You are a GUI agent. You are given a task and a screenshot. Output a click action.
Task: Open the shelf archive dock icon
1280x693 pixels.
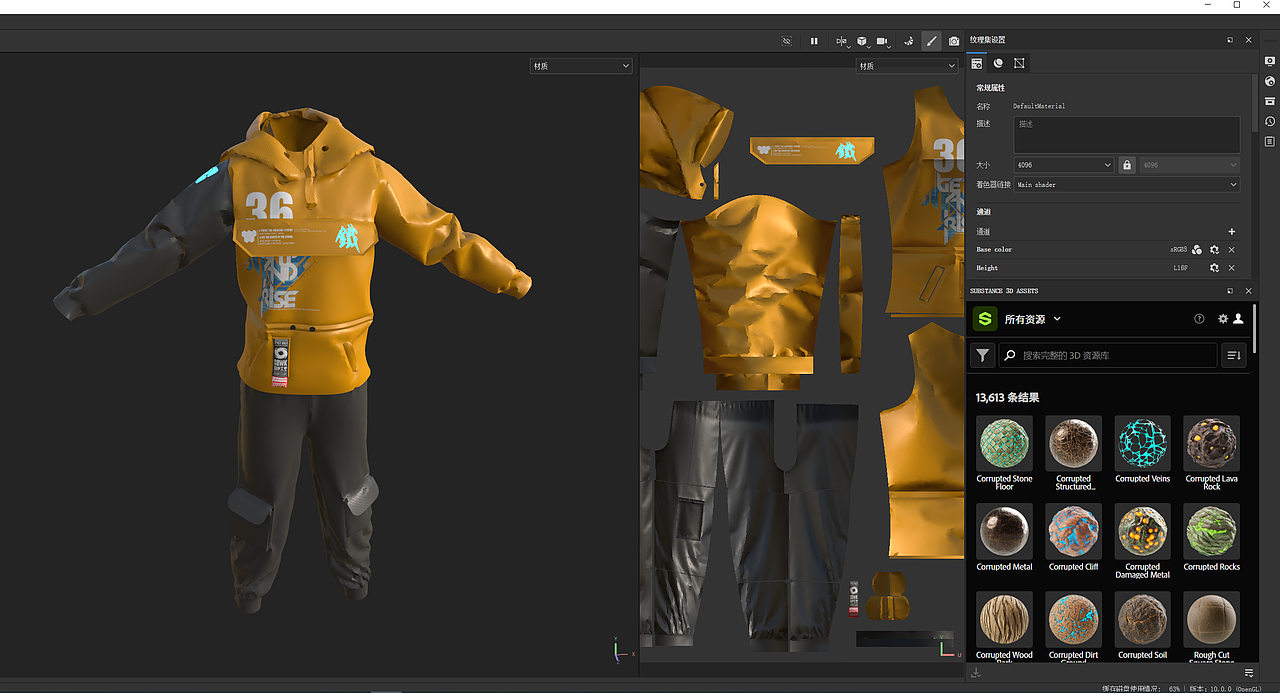[1270, 102]
